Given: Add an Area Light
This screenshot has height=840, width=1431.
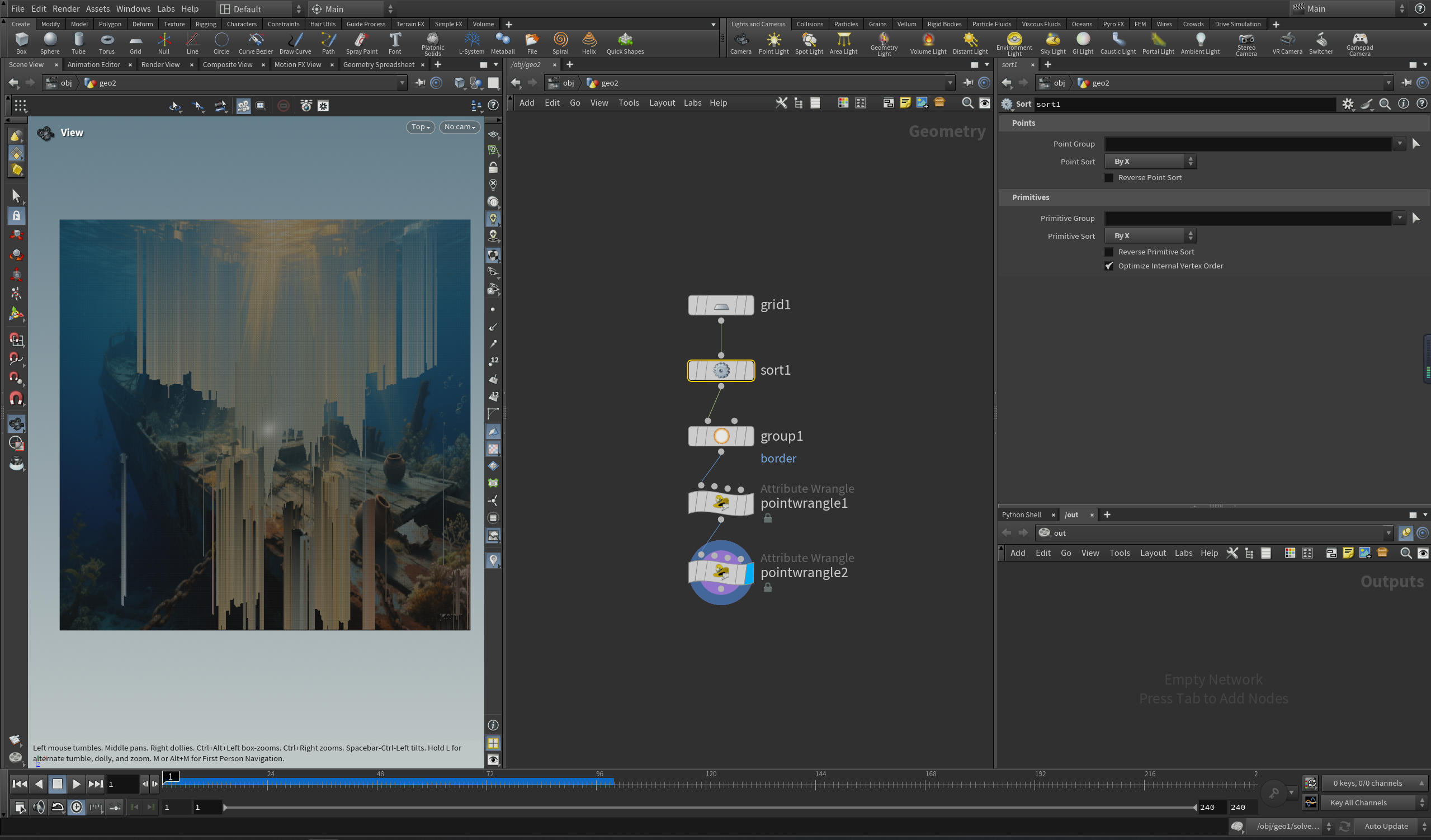Looking at the screenshot, I should click(843, 43).
